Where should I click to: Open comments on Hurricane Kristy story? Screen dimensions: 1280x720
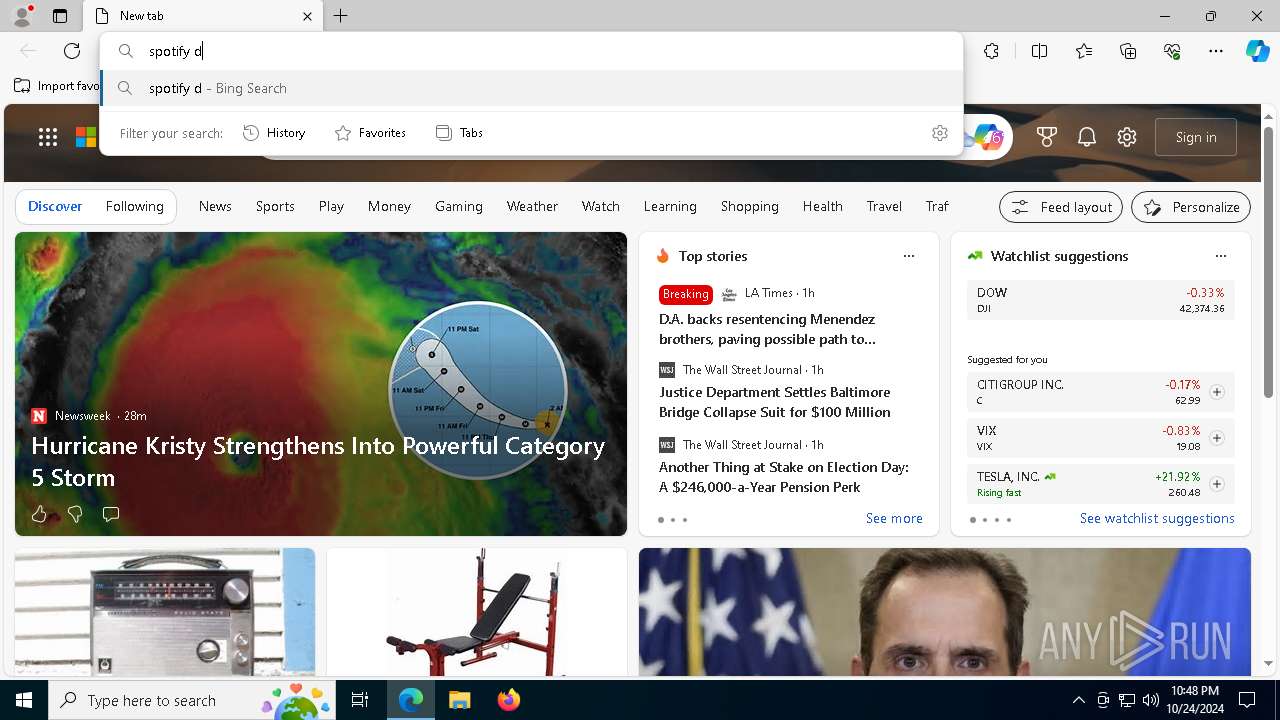[111, 514]
